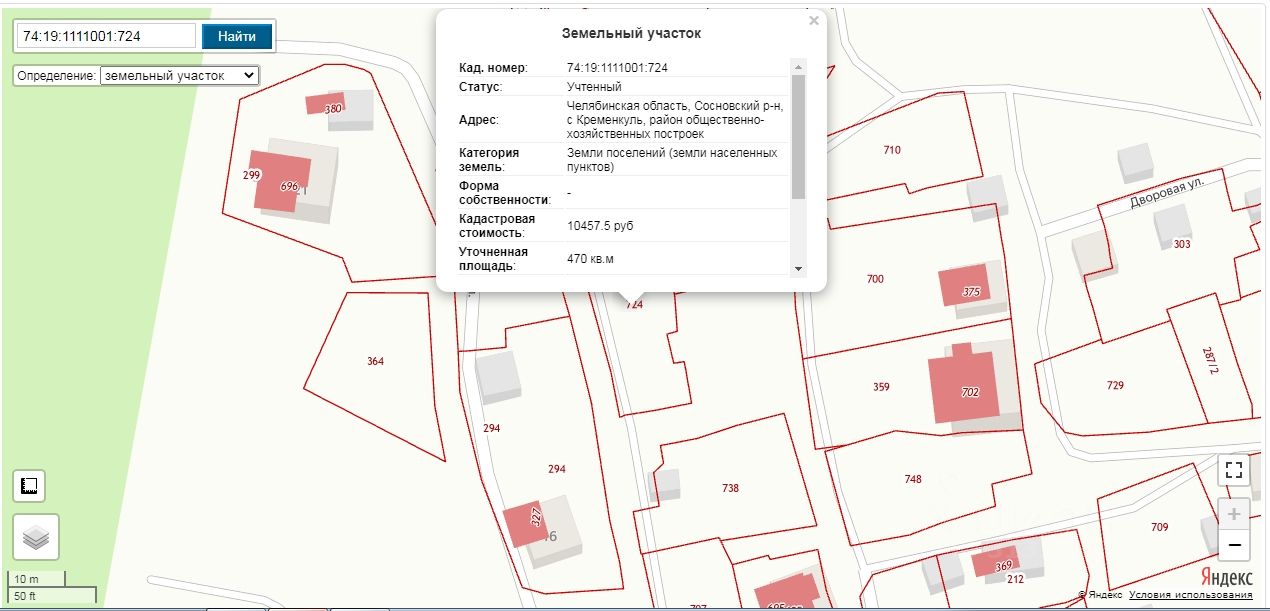This screenshot has height=611, width=1270.
Task: Click popup scrollbar down arrow
Action: (x=798, y=268)
